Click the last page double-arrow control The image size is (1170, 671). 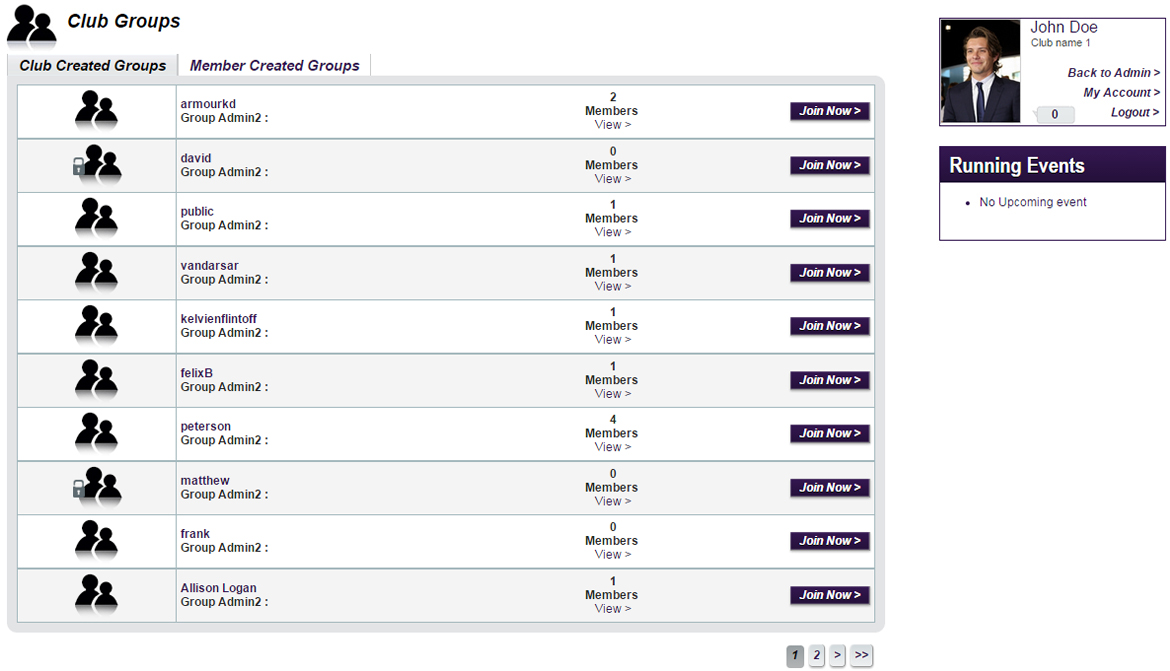861,655
